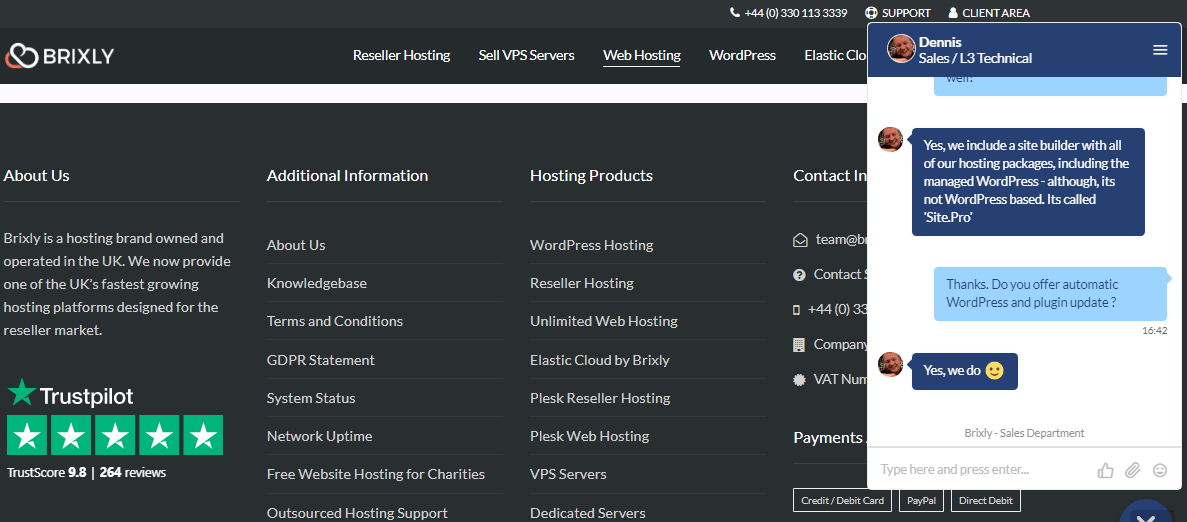Open Reseller Hosting in the navigation
Viewport: 1187px width, 522px height.
tap(401, 55)
